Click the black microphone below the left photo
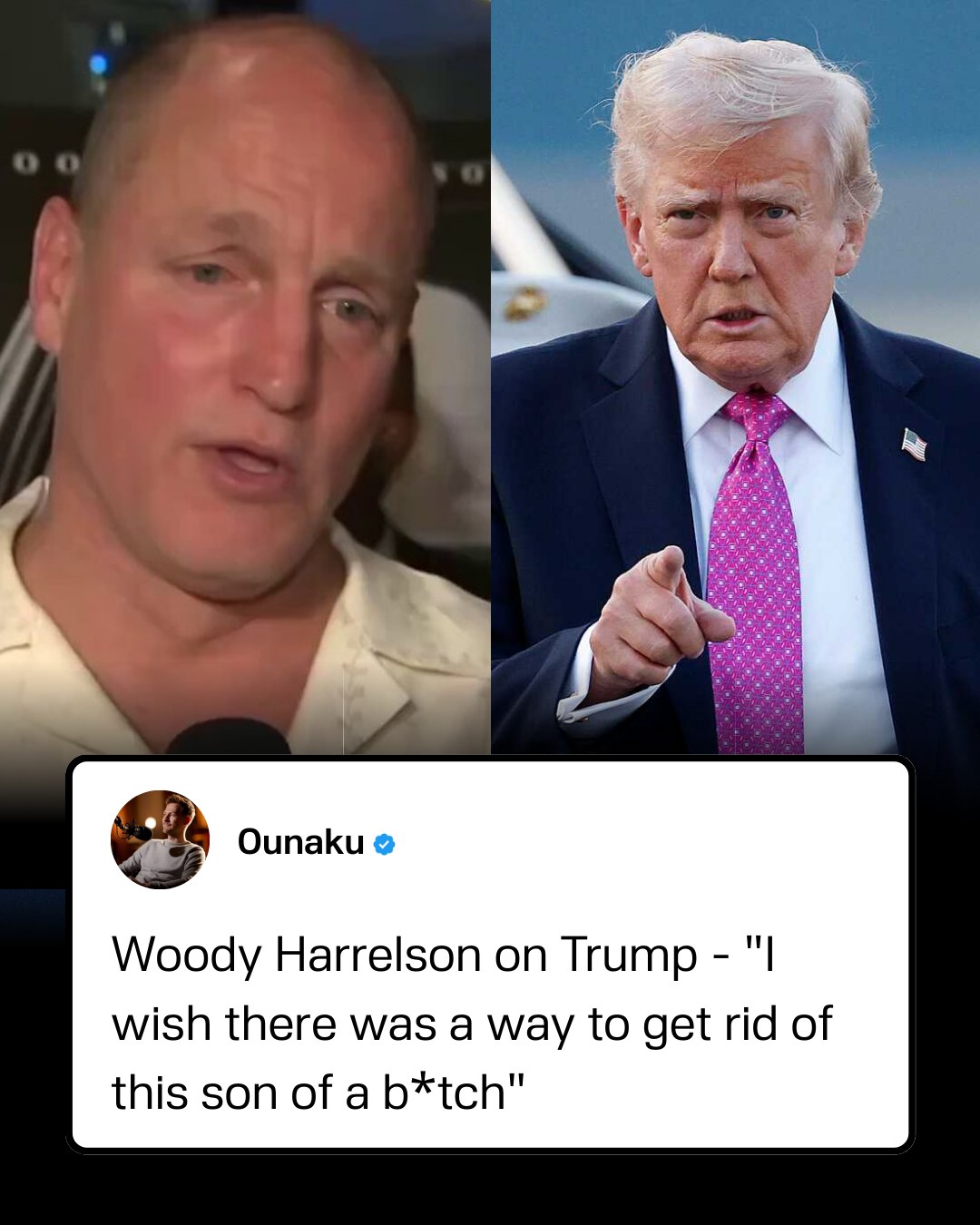The width and height of the screenshot is (980, 1225). (x=229, y=737)
